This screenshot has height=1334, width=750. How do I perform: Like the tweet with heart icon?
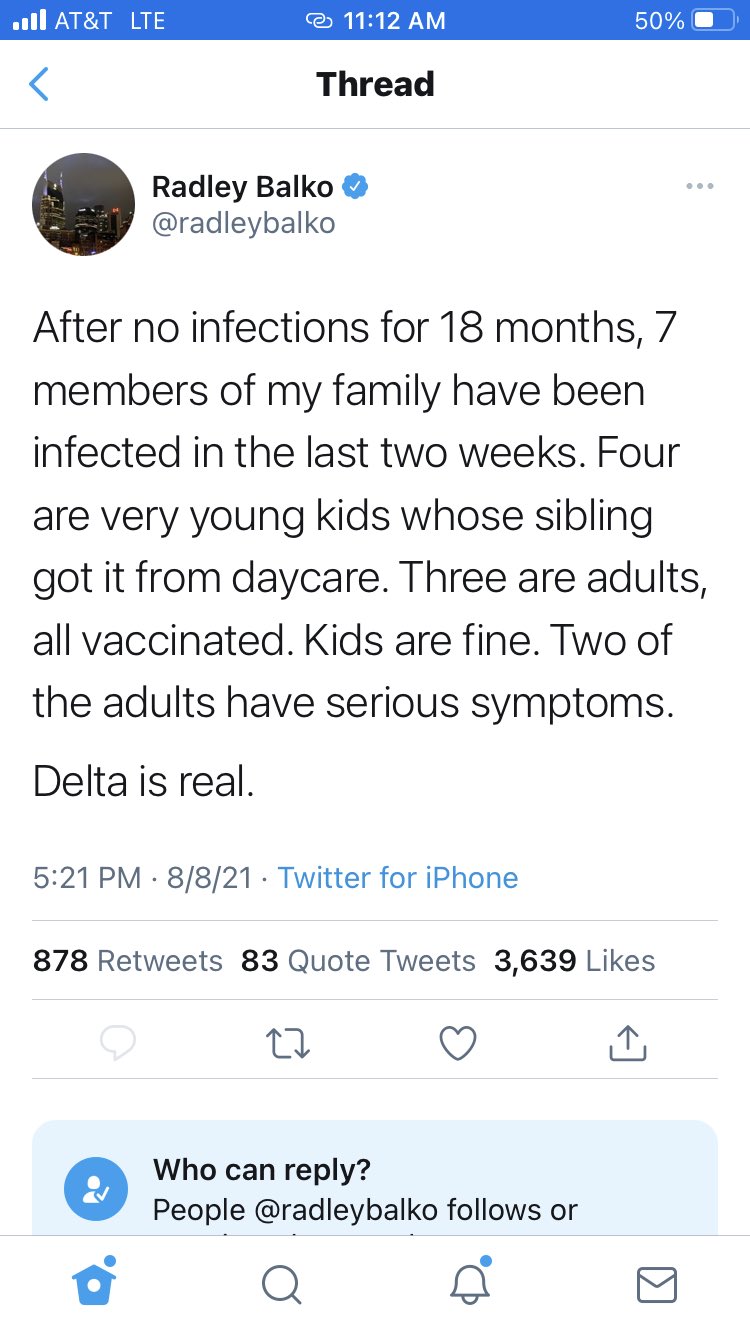(458, 1044)
